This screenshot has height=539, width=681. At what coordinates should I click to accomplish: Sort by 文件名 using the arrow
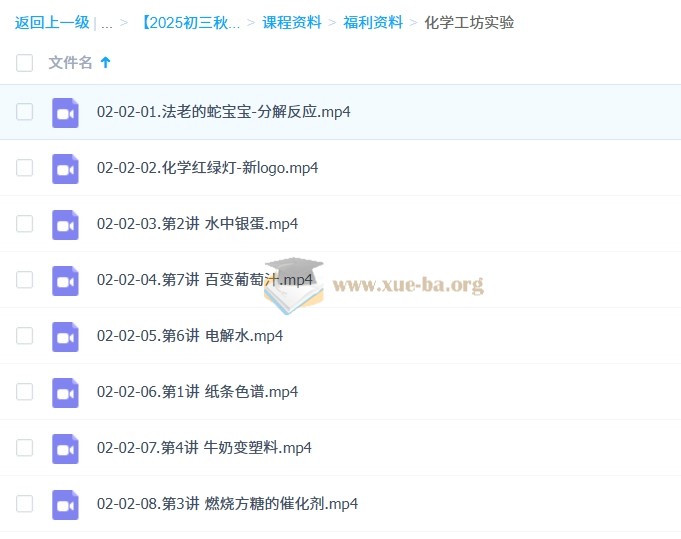point(106,63)
